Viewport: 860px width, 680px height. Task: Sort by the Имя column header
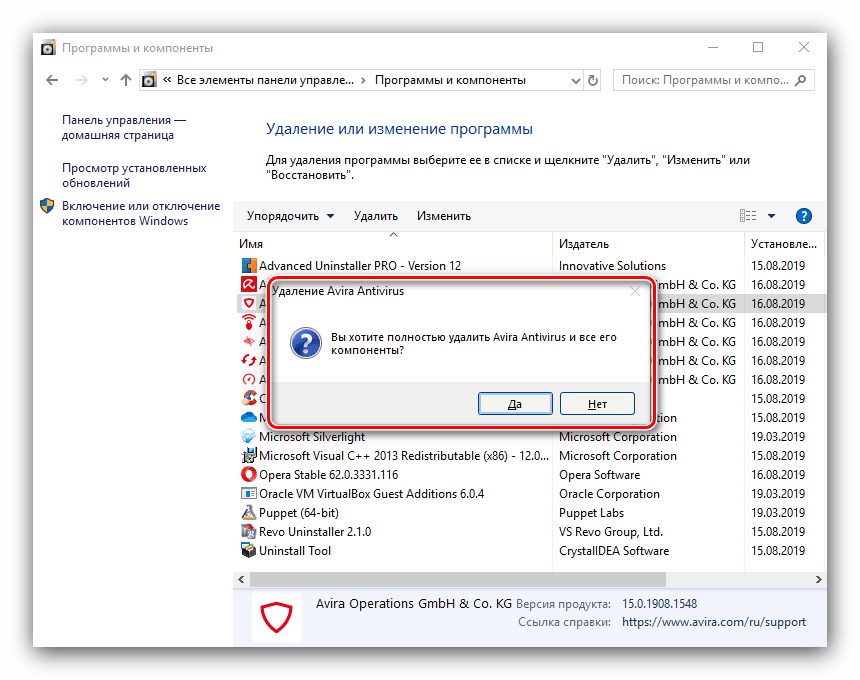tap(393, 244)
